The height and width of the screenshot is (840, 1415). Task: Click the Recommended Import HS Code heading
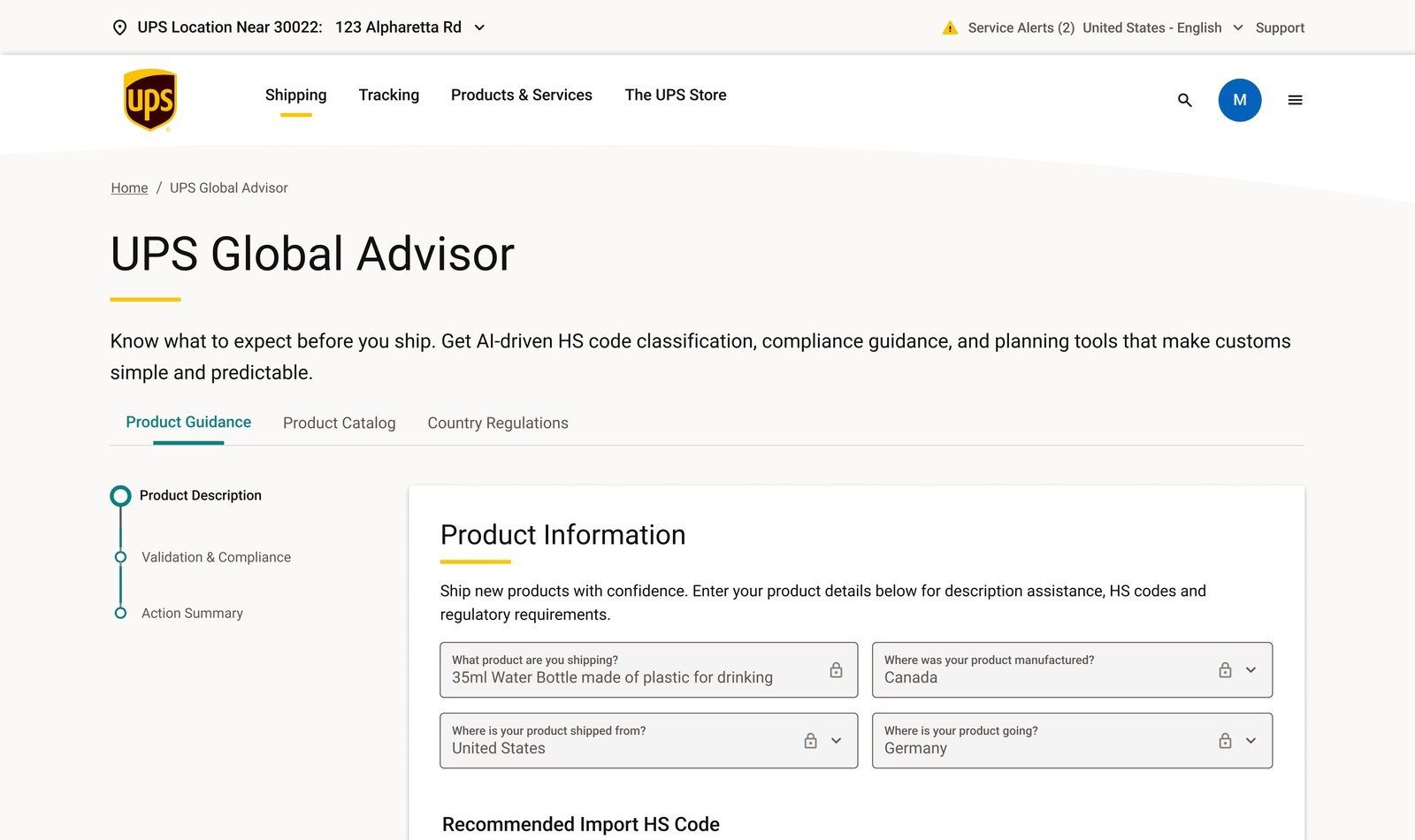pyautogui.click(x=581, y=824)
